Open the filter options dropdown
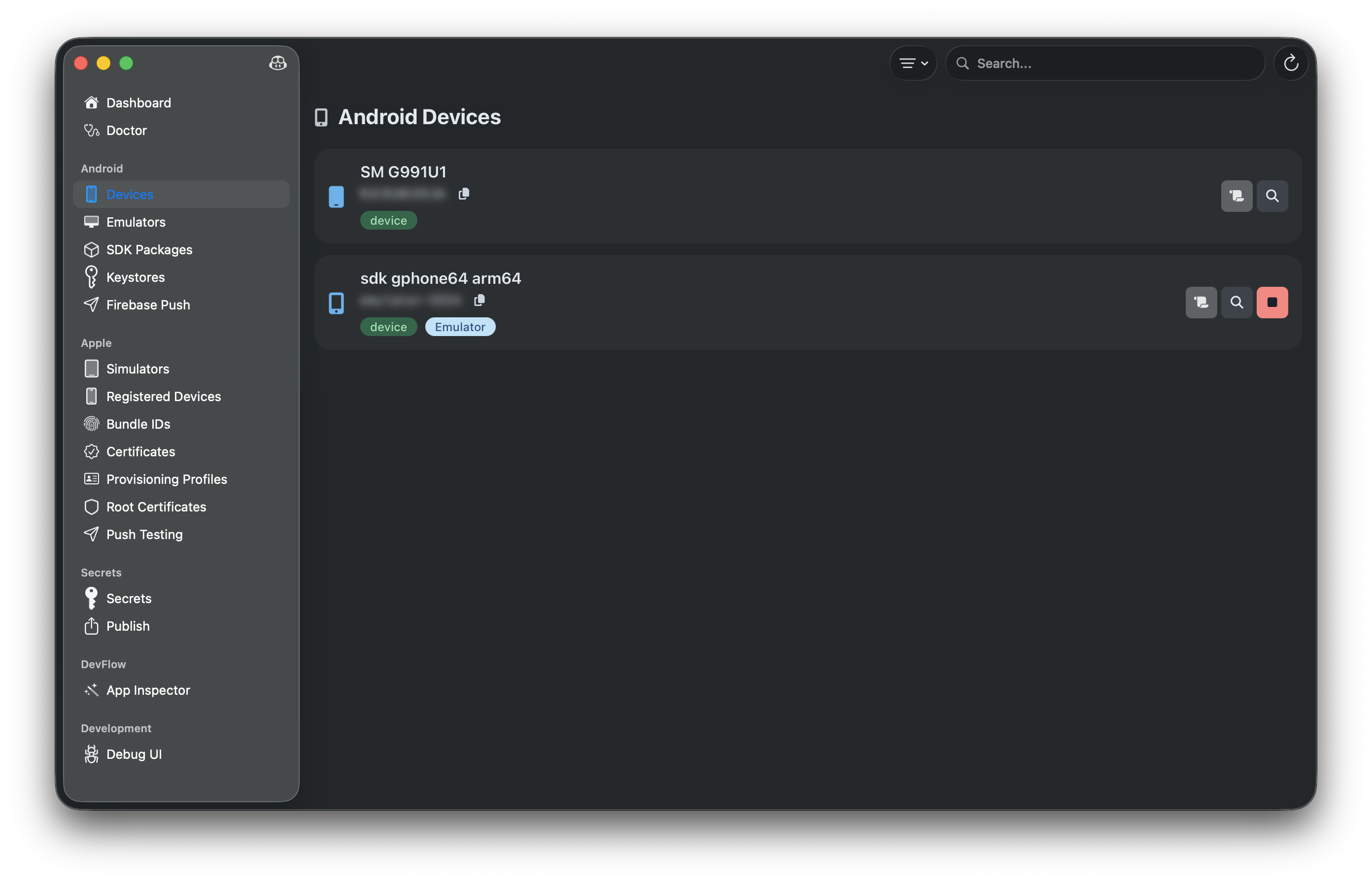Screen dimensions: 1372x883 [x=913, y=63]
